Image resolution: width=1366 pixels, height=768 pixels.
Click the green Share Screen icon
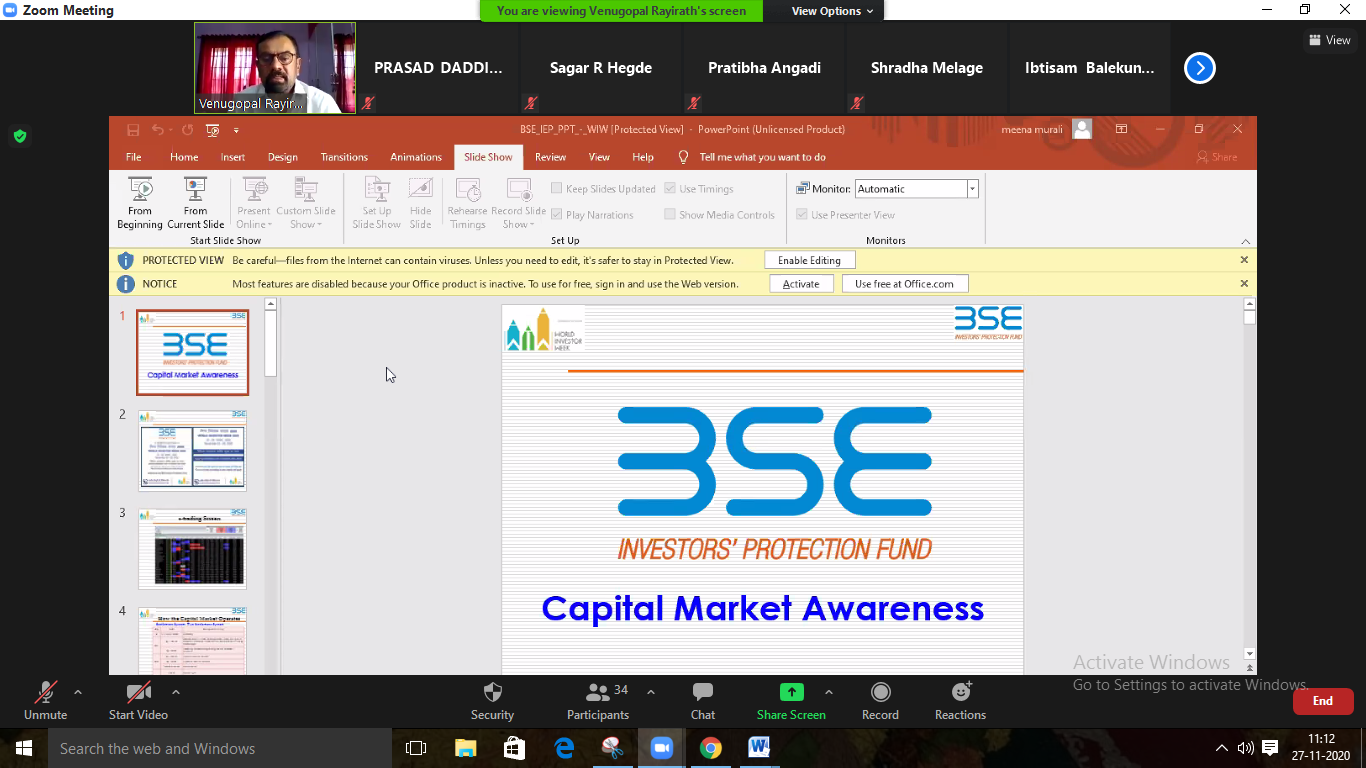791,692
